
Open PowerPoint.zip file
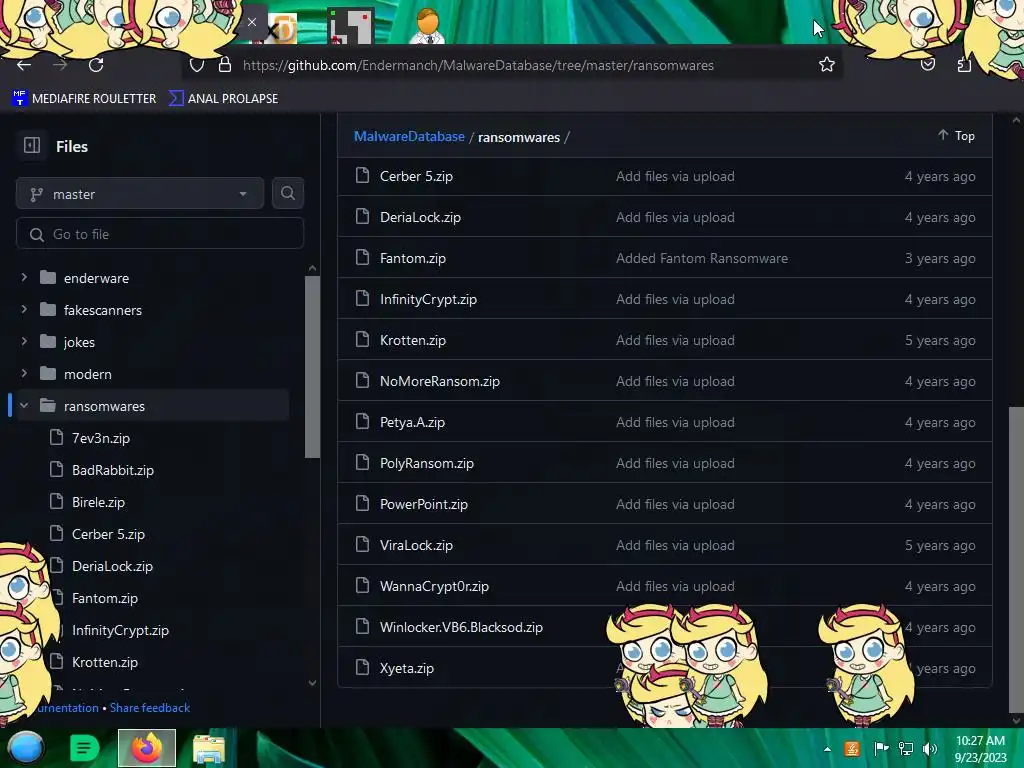pos(424,504)
